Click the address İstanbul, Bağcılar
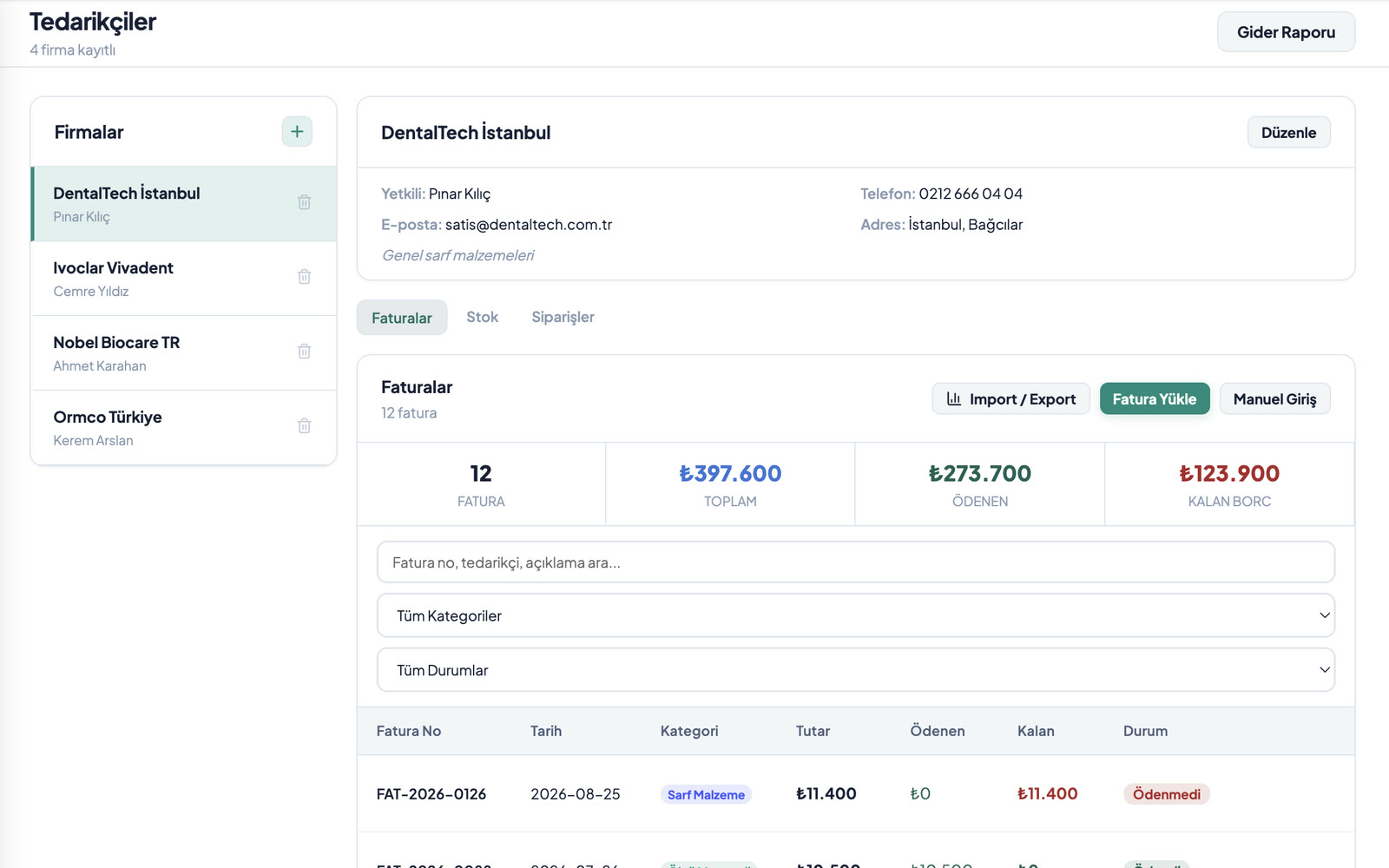The image size is (1389, 868). point(965,225)
